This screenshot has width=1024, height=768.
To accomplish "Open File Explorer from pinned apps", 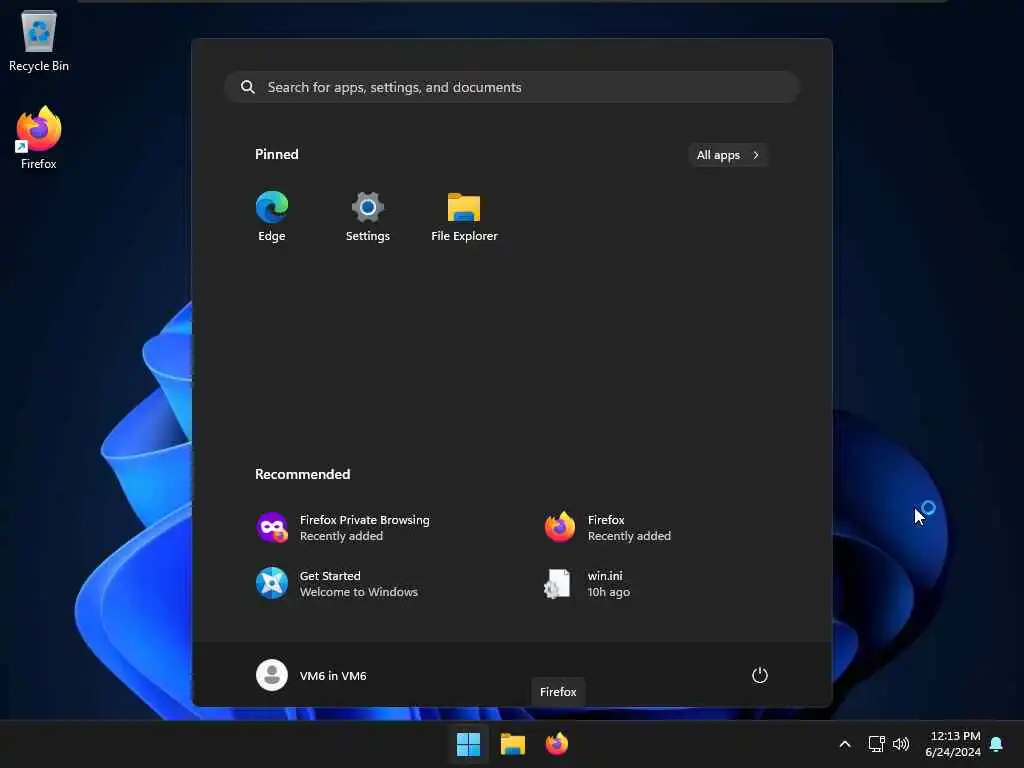I will coord(464,217).
